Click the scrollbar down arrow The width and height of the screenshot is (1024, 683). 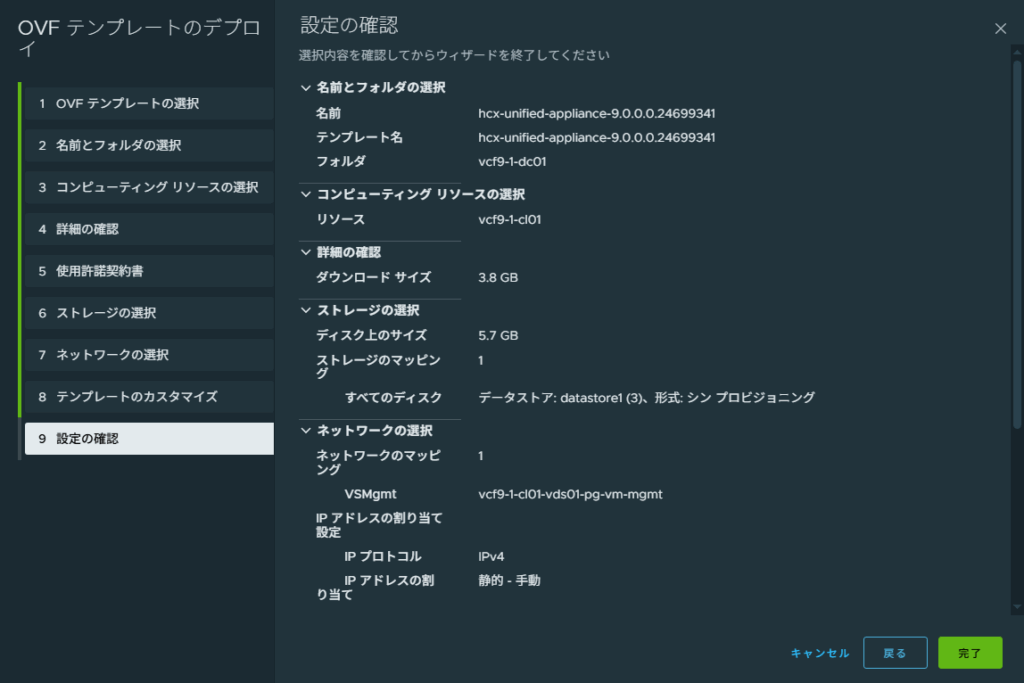click(x=1017, y=606)
